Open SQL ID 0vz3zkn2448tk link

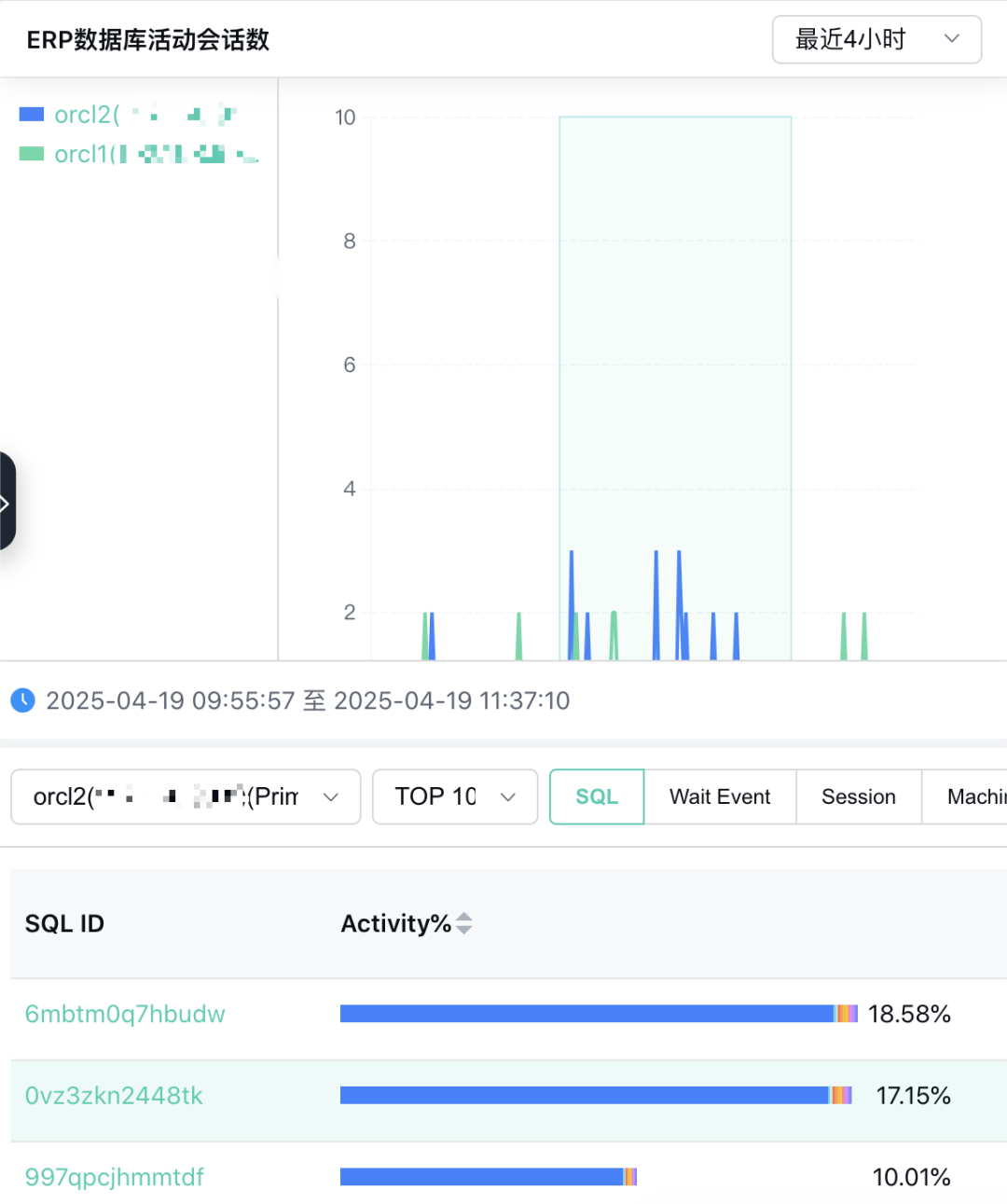[x=114, y=1095]
